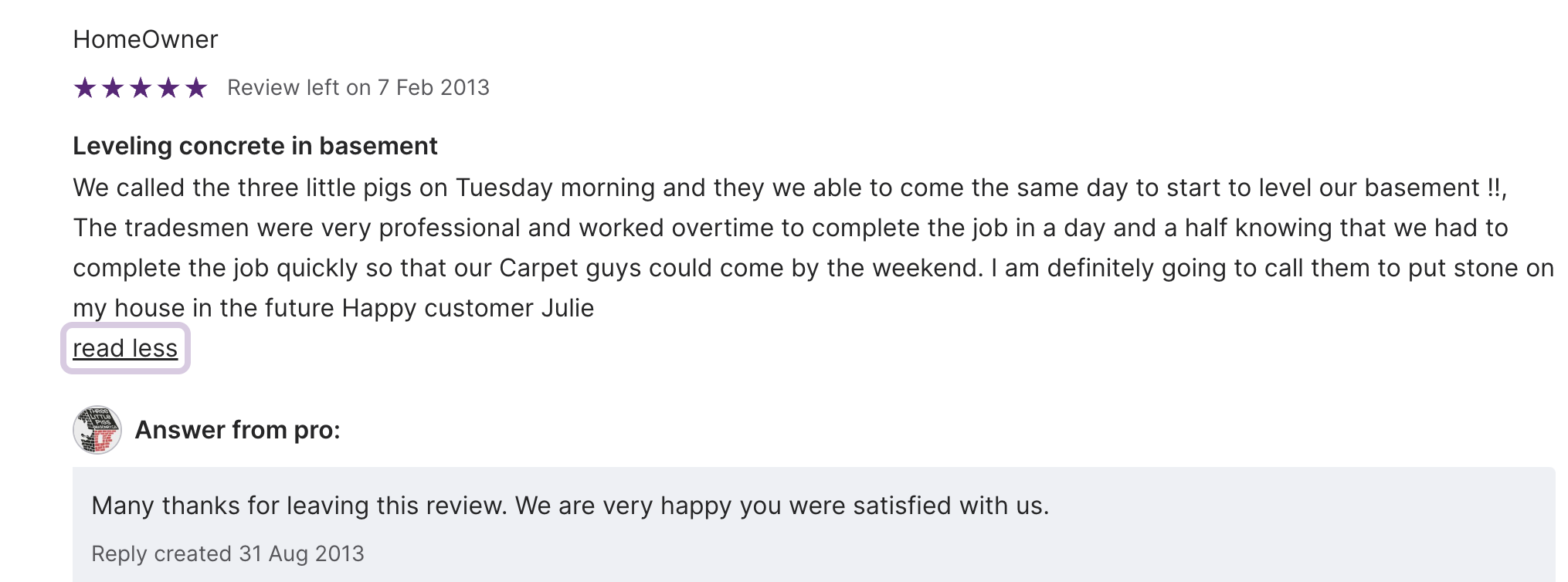Click the 'Leveling concrete in basement' review title
This screenshot has width=1568, height=582.
(255, 146)
